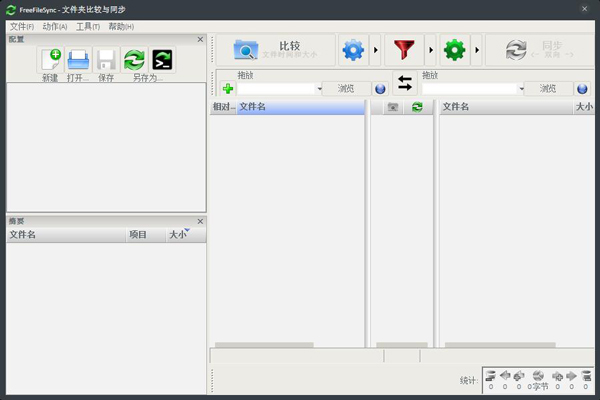Sort 摘要 panel by 文件名 column
600x400 pixels.
(x=66, y=235)
